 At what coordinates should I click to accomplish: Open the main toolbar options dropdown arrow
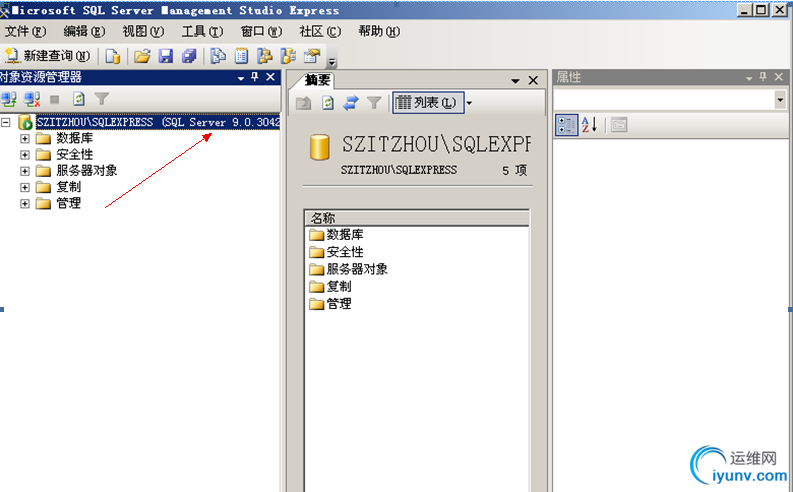tap(332, 62)
